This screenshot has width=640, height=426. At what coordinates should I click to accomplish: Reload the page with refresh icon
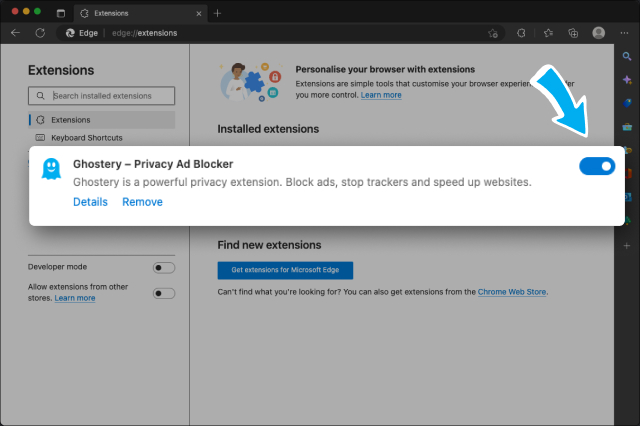click(40, 32)
